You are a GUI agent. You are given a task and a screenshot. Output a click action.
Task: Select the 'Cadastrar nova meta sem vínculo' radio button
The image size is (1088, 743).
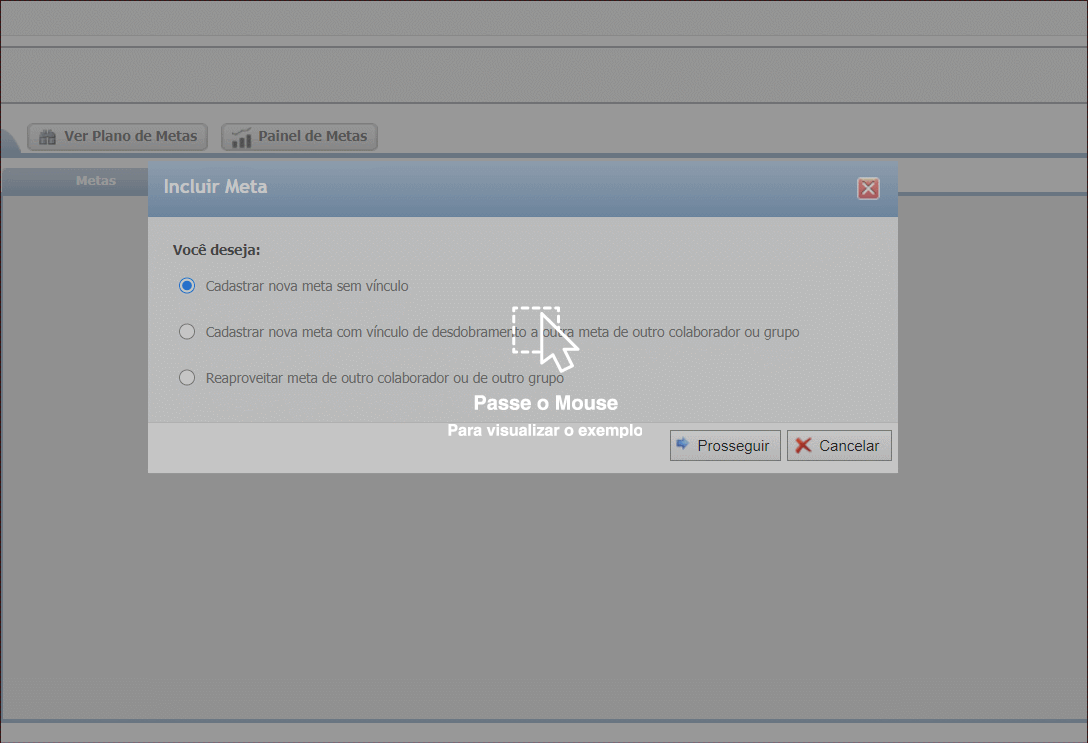pyautogui.click(x=187, y=285)
